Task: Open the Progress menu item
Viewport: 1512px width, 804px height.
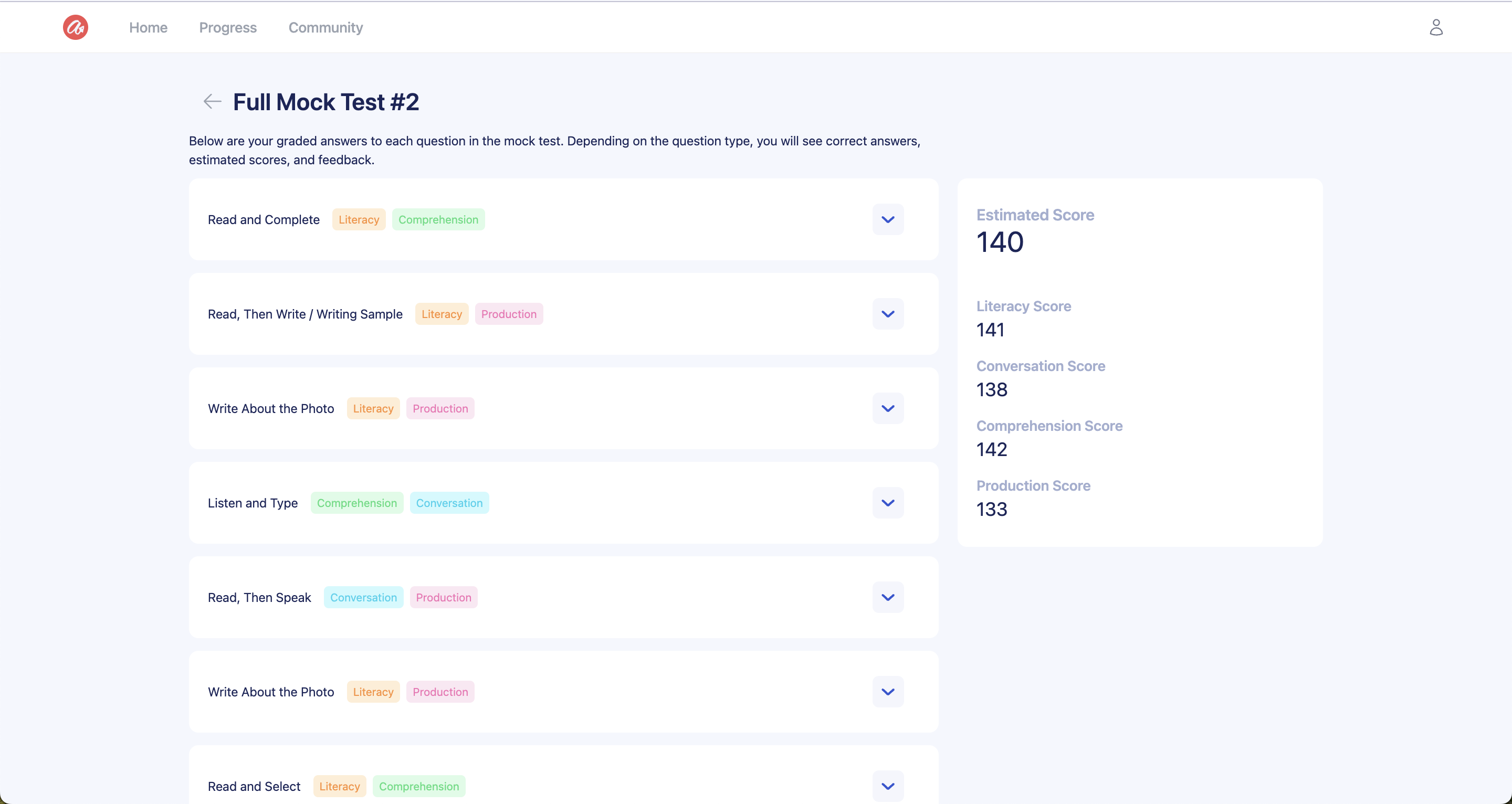Action: tap(228, 28)
